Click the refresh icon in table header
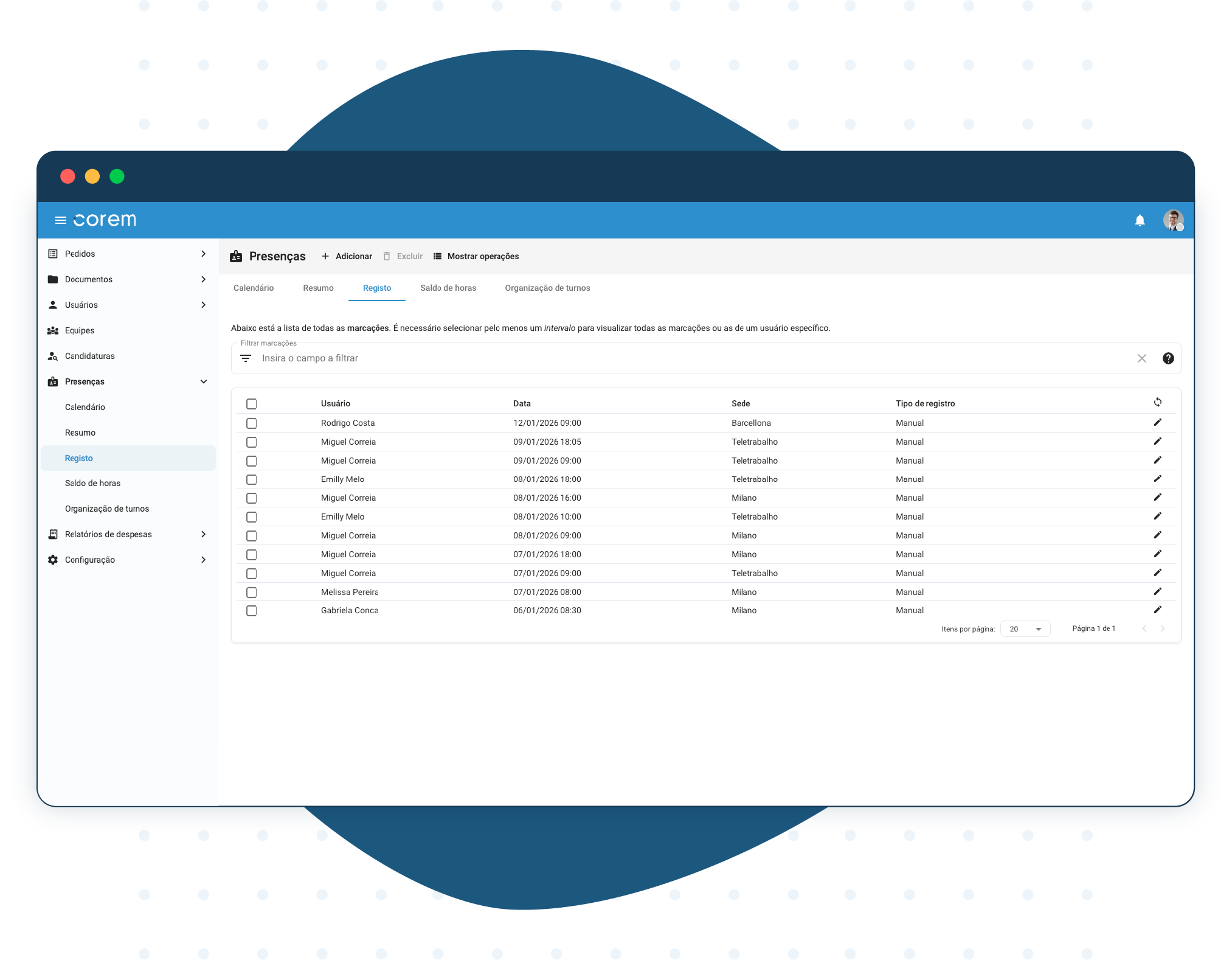The width and height of the screenshot is (1232, 960). coord(1157,402)
